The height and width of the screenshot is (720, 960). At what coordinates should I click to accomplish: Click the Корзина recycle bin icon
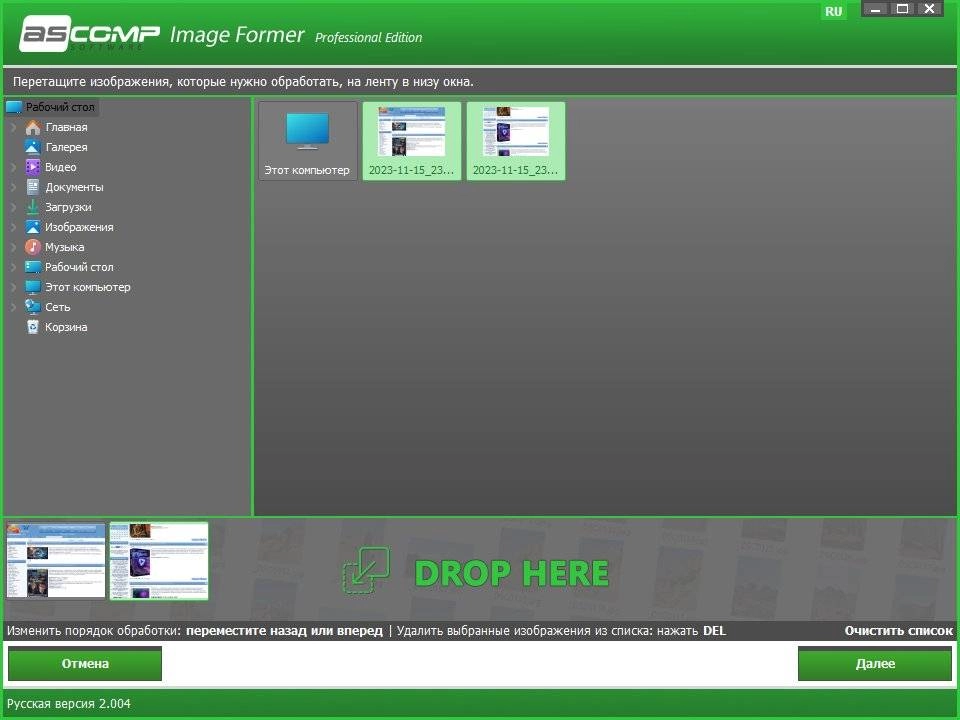33,327
